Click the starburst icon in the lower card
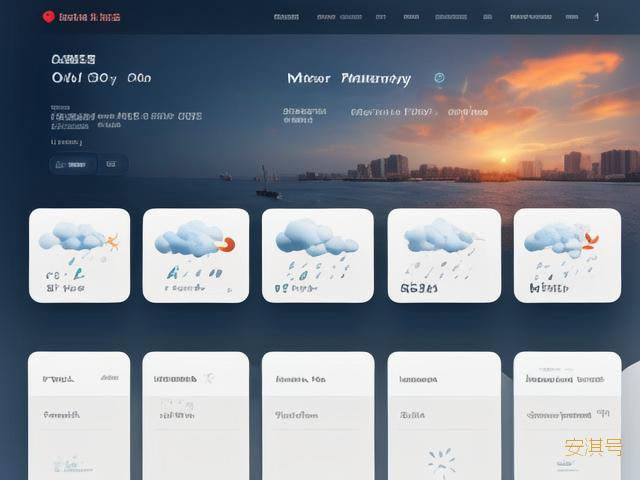The height and width of the screenshot is (480, 640). [441, 462]
